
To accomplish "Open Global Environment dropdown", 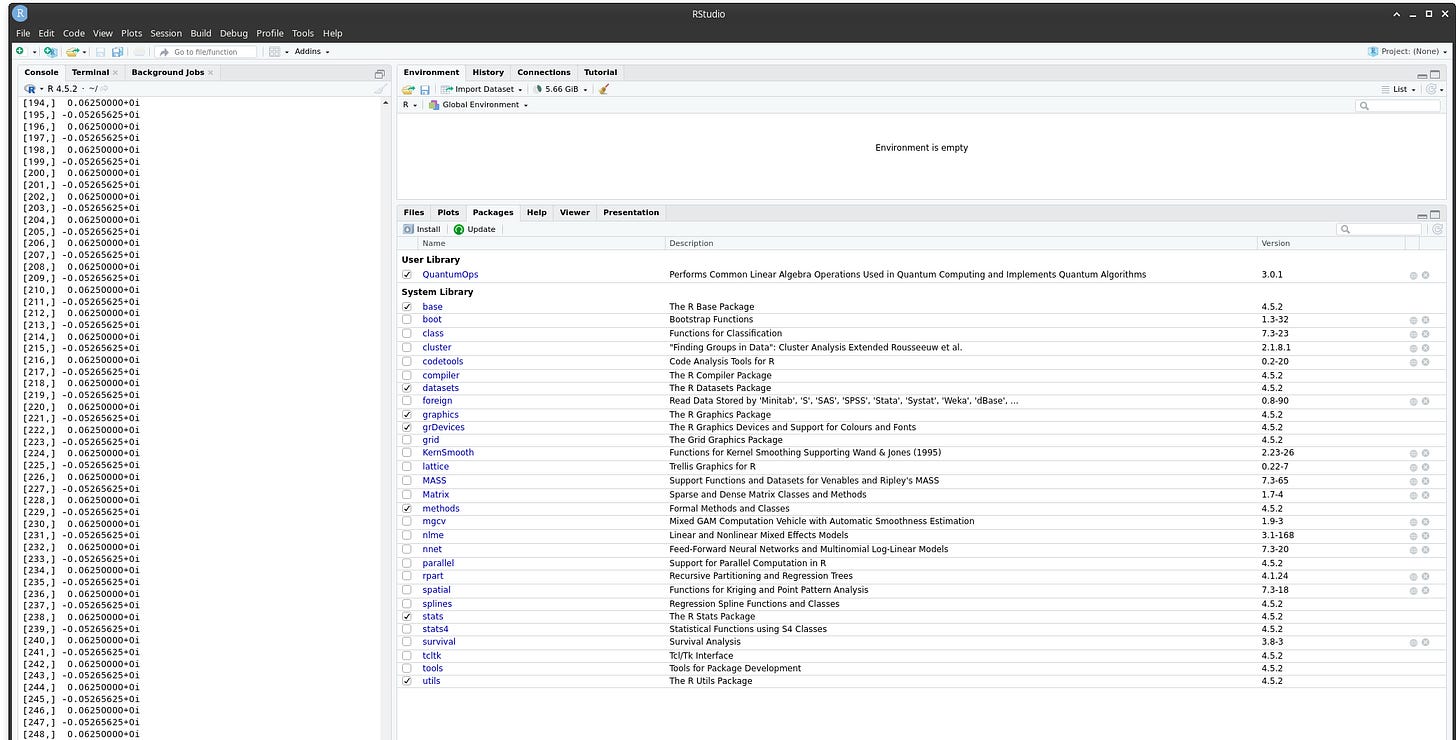I will (478, 105).
